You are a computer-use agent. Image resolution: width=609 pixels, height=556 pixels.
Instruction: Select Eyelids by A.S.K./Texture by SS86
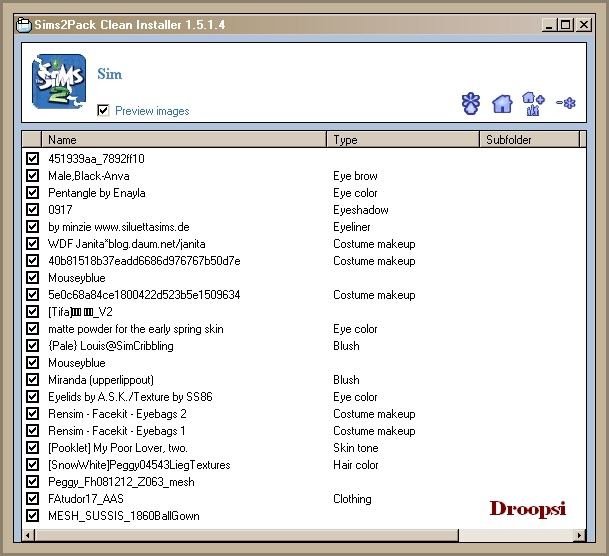point(130,397)
